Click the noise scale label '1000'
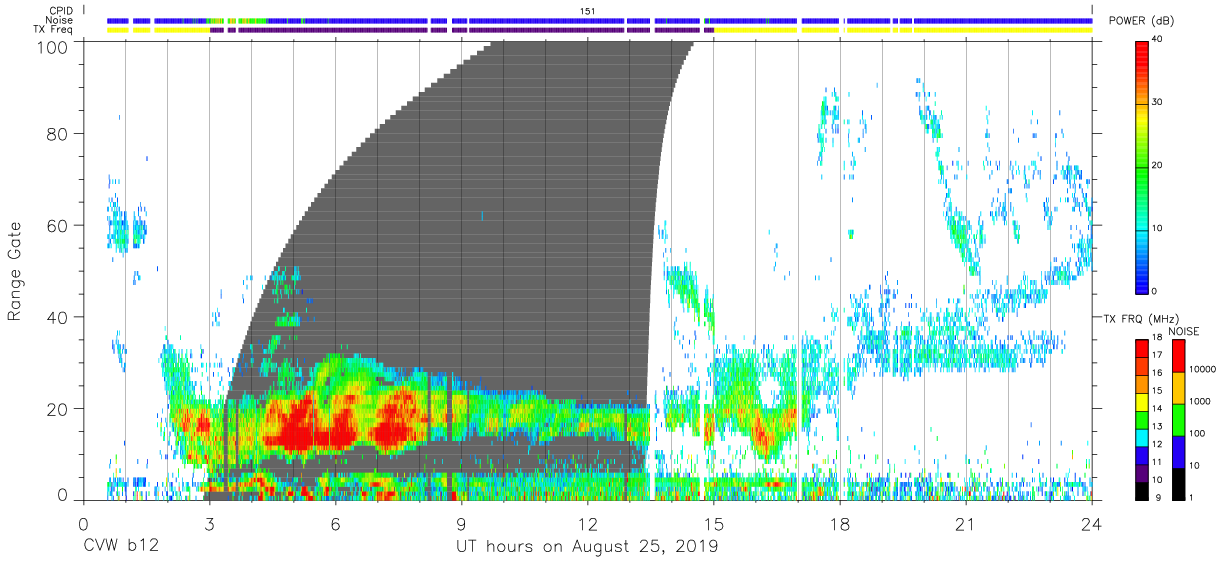The width and height of the screenshot is (1228, 567). click(1200, 401)
